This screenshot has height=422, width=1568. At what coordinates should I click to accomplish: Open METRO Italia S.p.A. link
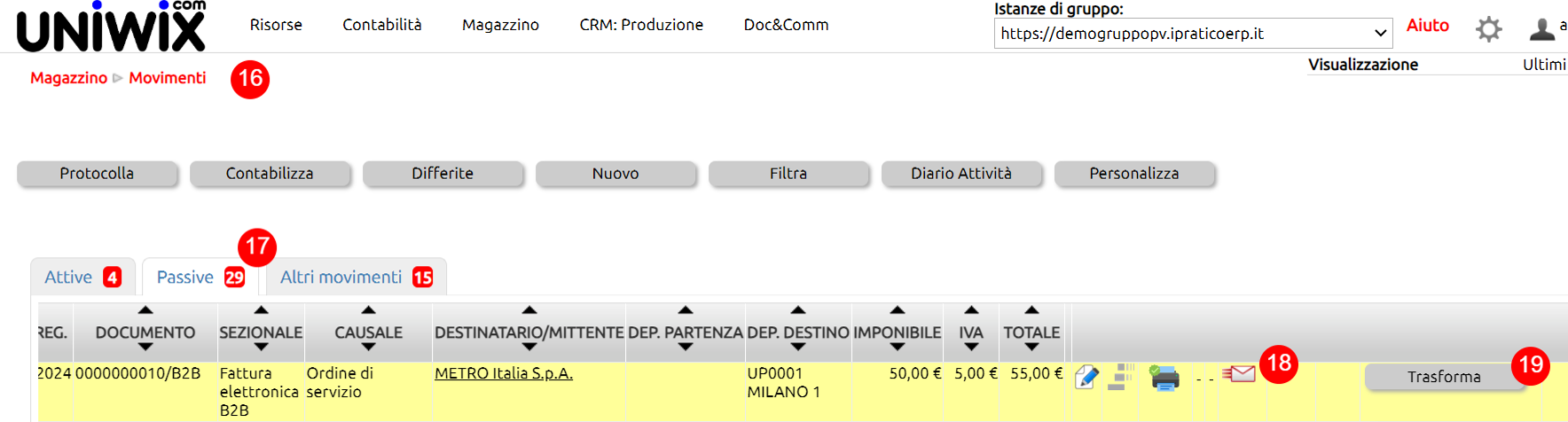[503, 373]
